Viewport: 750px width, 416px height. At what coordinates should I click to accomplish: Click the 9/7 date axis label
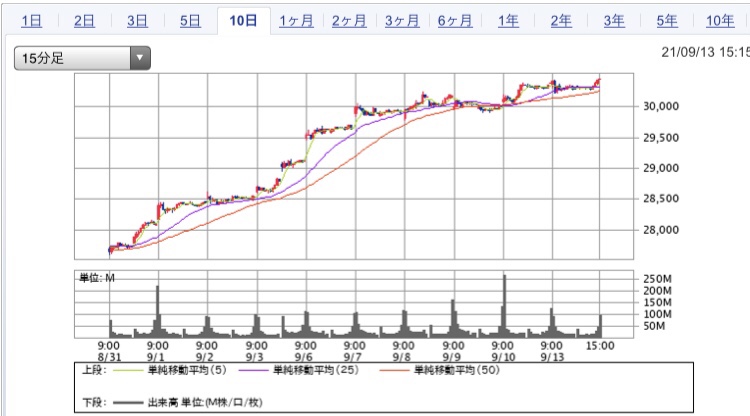pos(353,357)
